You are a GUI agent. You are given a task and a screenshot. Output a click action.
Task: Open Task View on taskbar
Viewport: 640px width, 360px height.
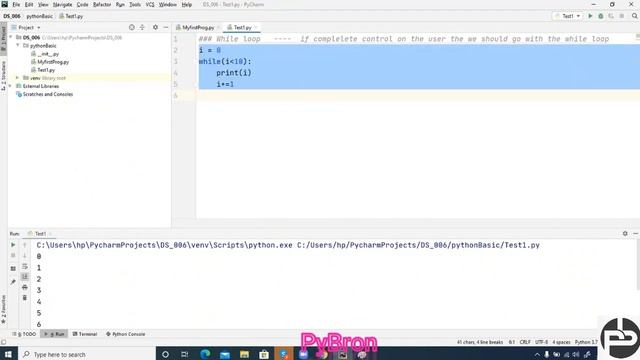pyautogui.click(x=184, y=354)
